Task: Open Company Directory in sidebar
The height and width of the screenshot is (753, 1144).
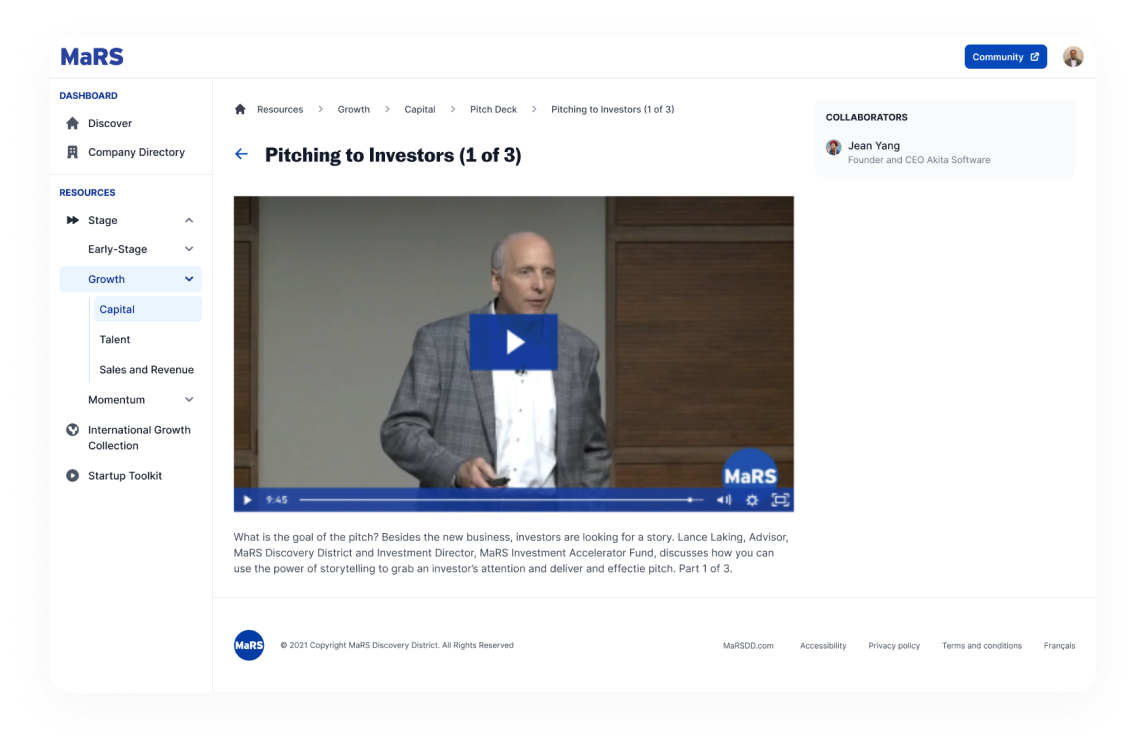Action: (x=136, y=152)
